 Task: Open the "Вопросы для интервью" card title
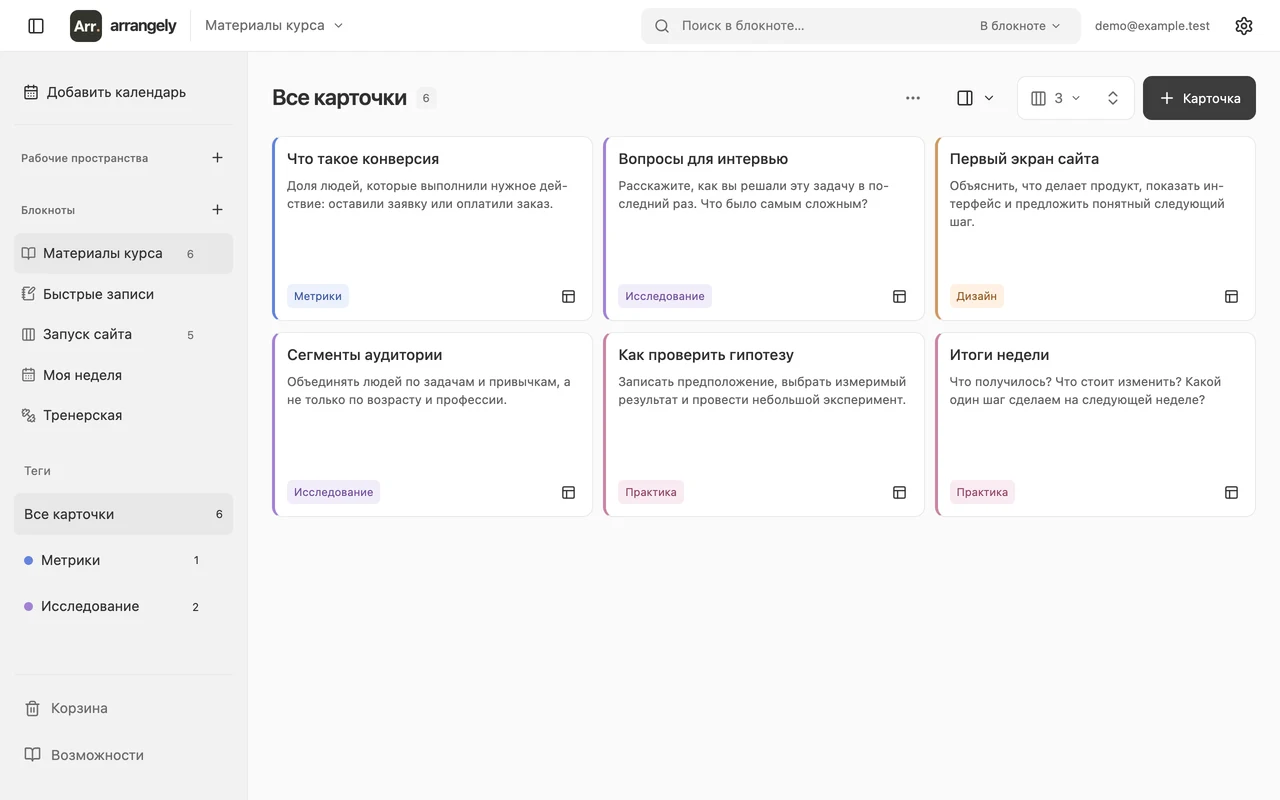click(703, 159)
